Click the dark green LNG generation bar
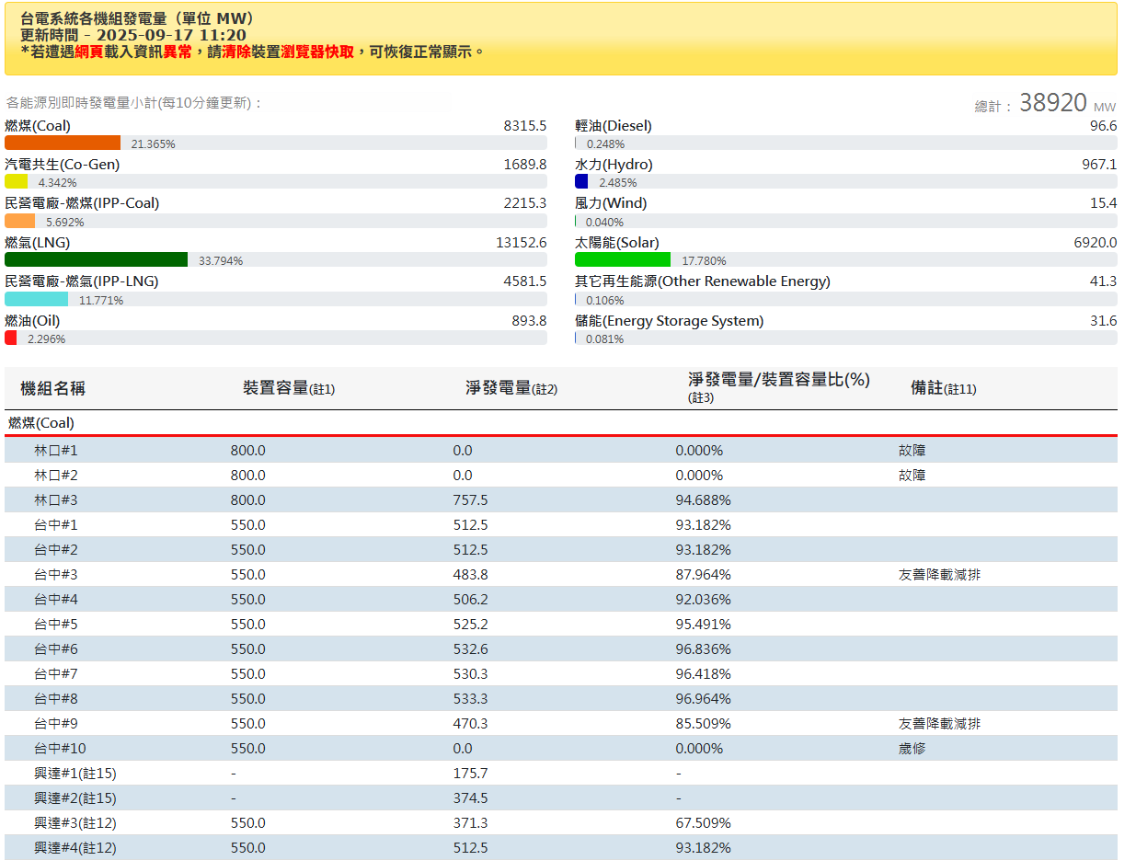Image resolution: width=1136 pixels, height=861 pixels. [96, 260]
